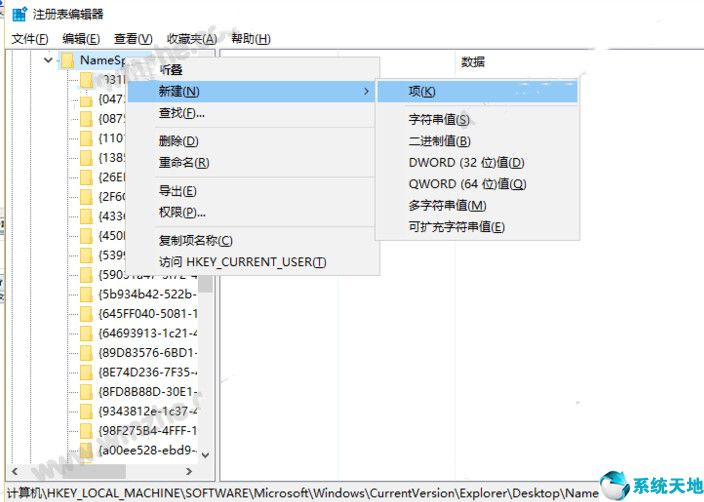Select the {8FD8B88D-30E1- key
704x502 pixels.
[147, 392]
